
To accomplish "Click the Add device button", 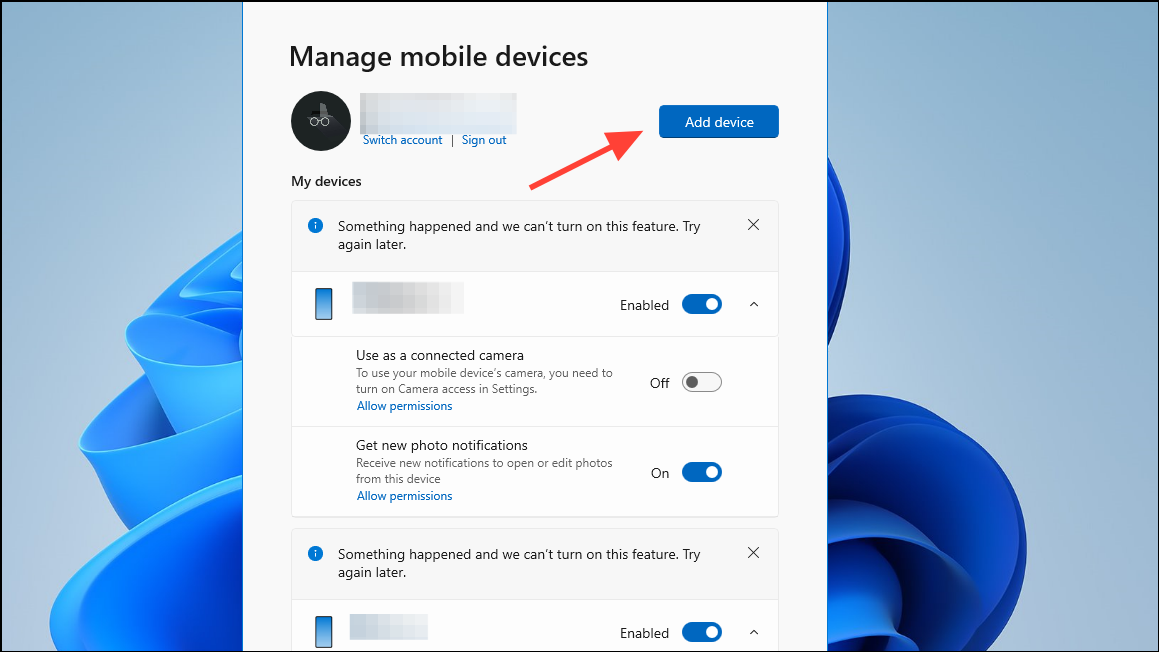I will 718,121.
